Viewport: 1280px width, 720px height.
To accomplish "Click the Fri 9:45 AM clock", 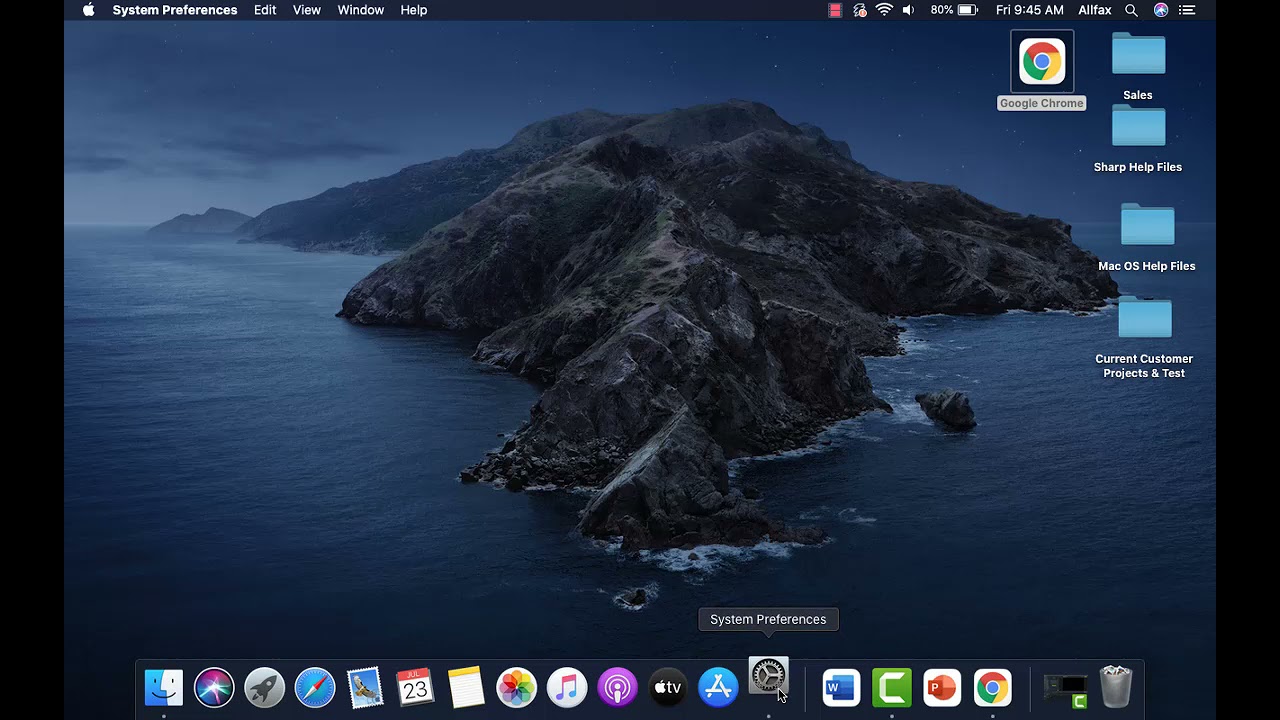I will click(x=1030, y=10).
